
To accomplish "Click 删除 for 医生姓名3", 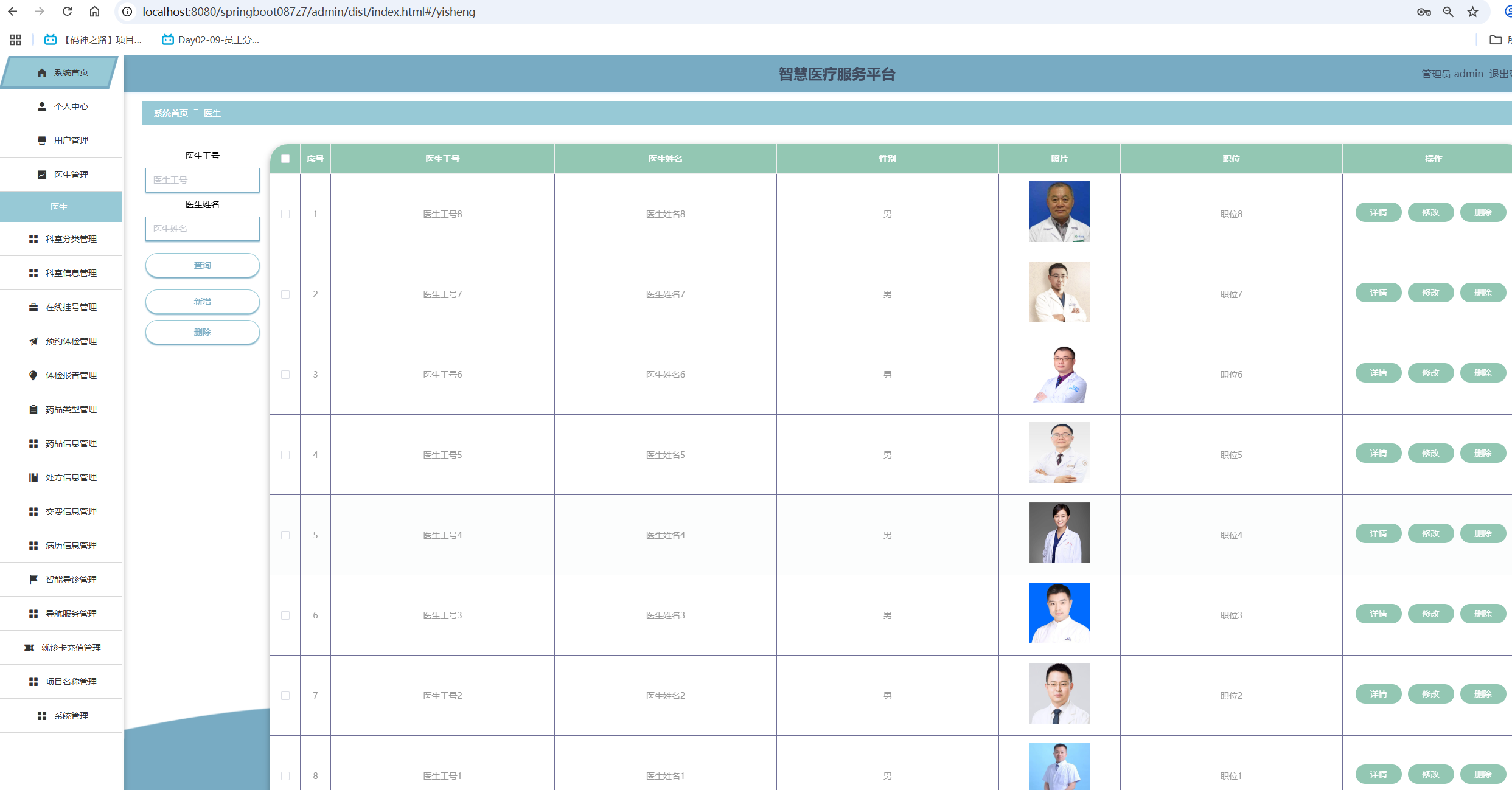I will pos(1483,614).
